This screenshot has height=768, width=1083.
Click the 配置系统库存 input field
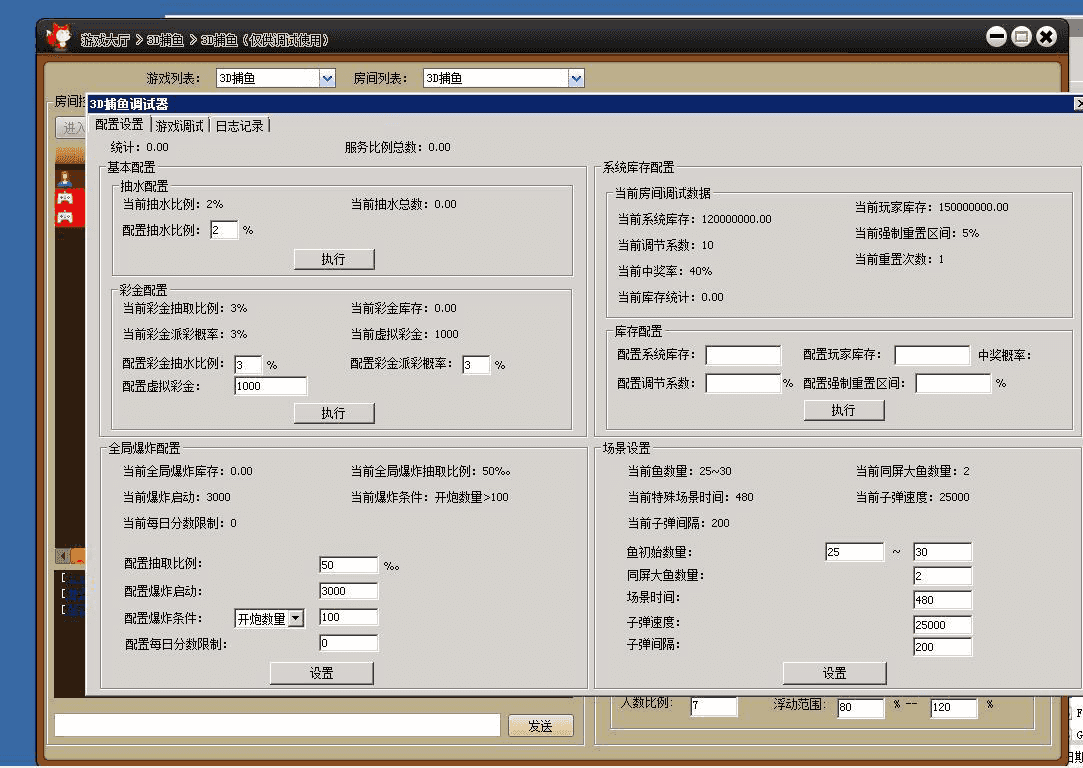tap(743, 356)
